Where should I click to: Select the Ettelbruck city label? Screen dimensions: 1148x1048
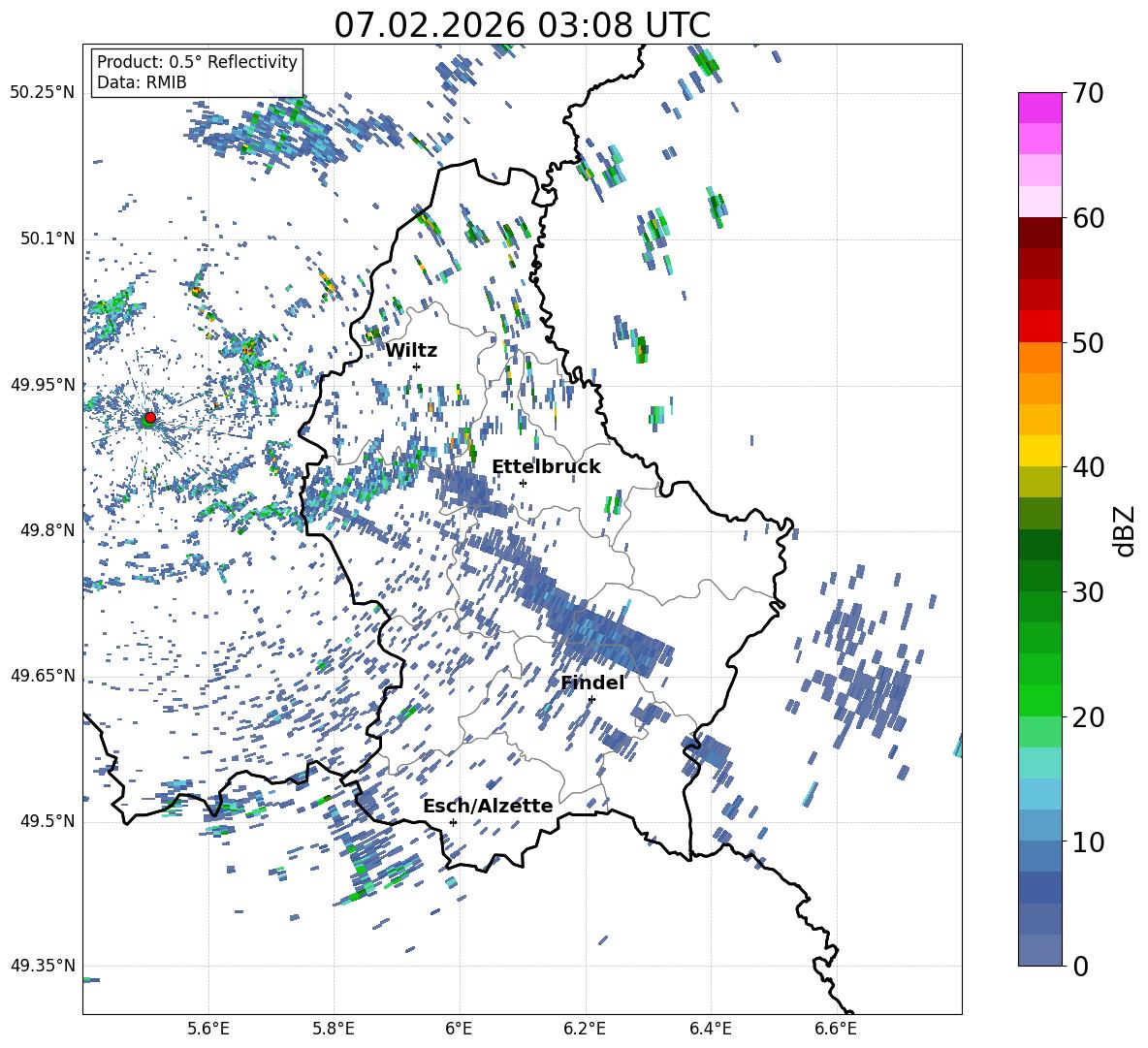click(546, 466)
